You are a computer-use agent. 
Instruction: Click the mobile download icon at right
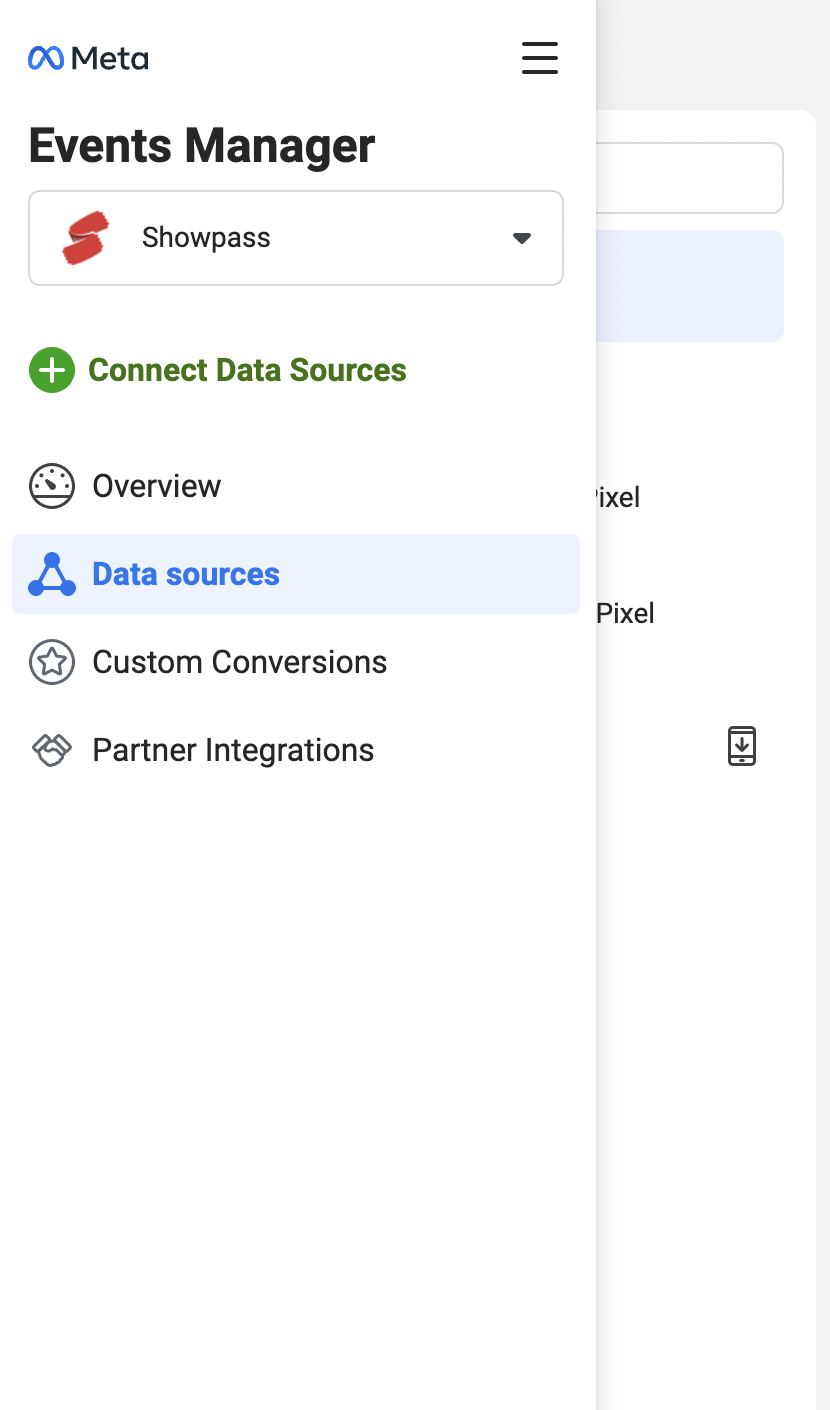pyautogui.click(x=741, y=746)
